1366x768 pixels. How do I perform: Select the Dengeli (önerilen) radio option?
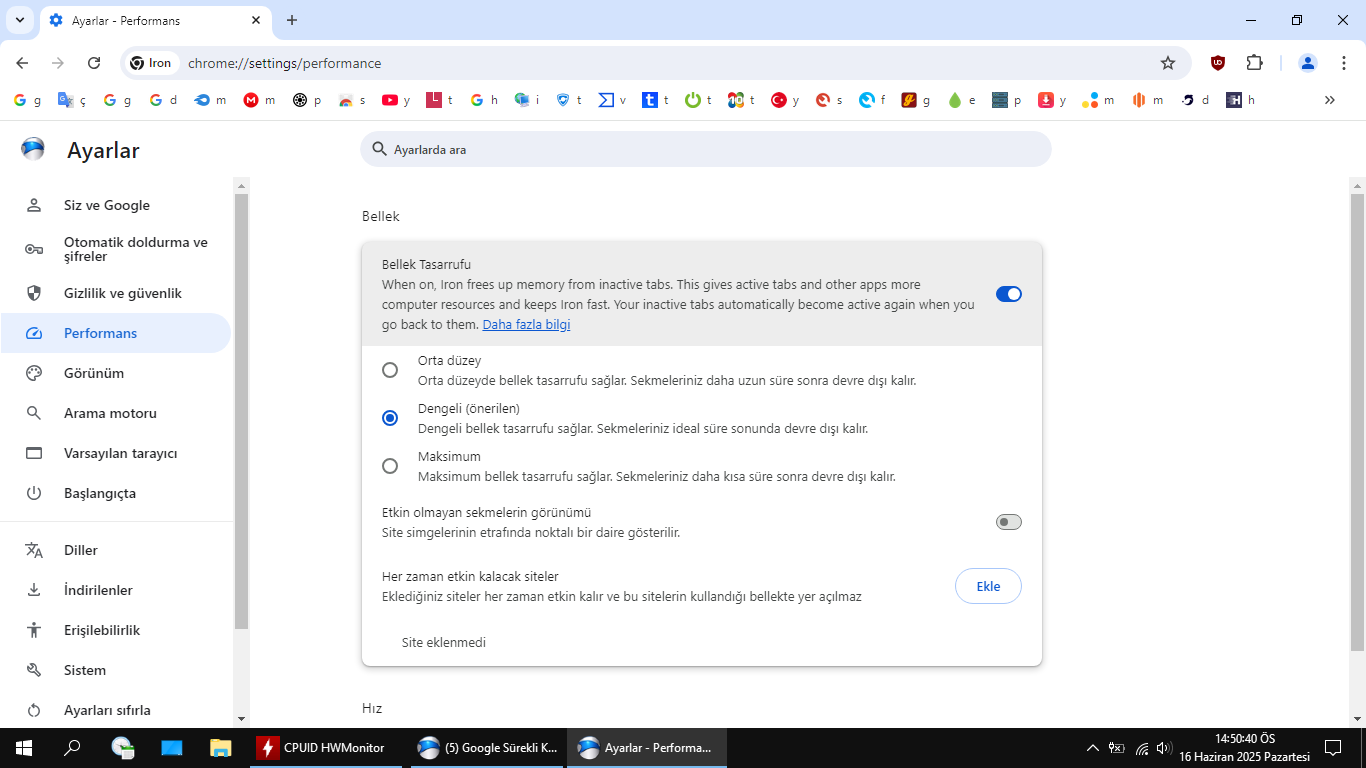click(390, 418)
